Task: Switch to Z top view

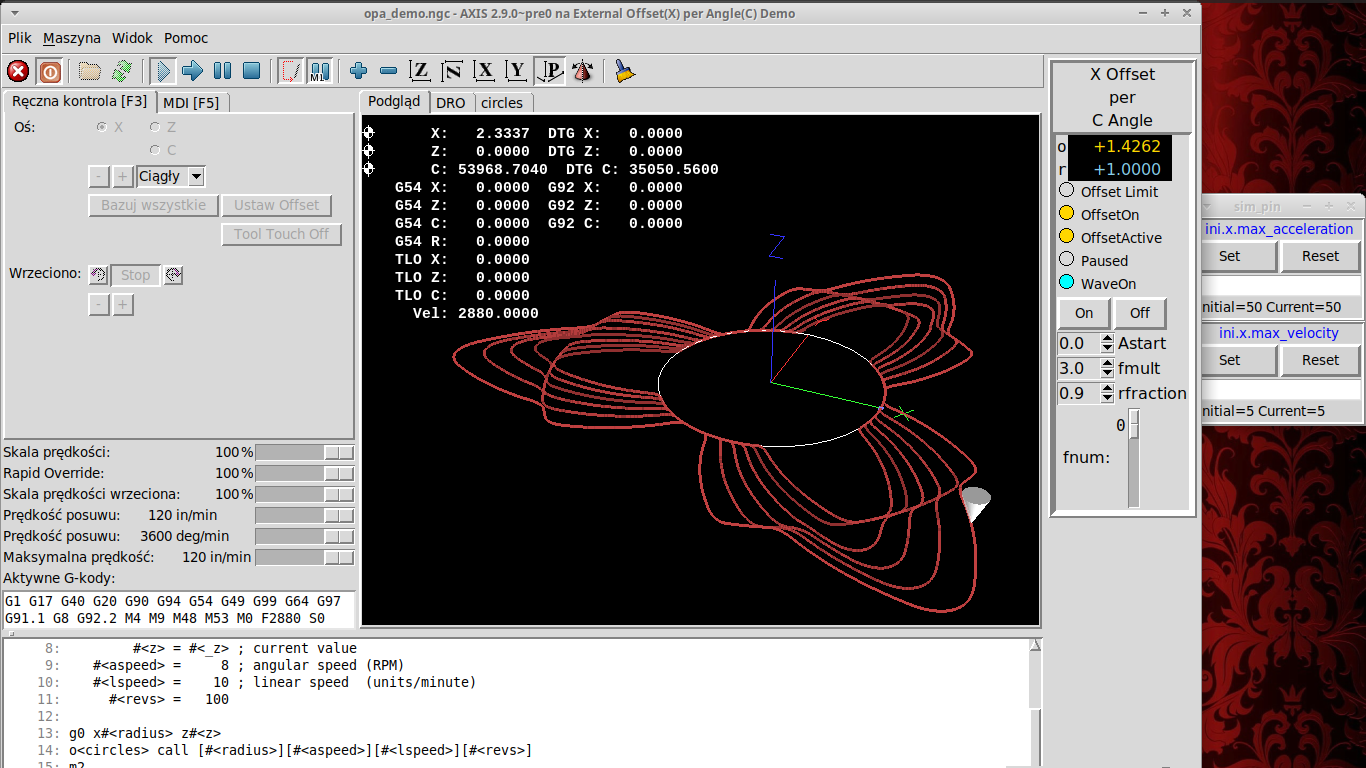Action: point(421,71)
